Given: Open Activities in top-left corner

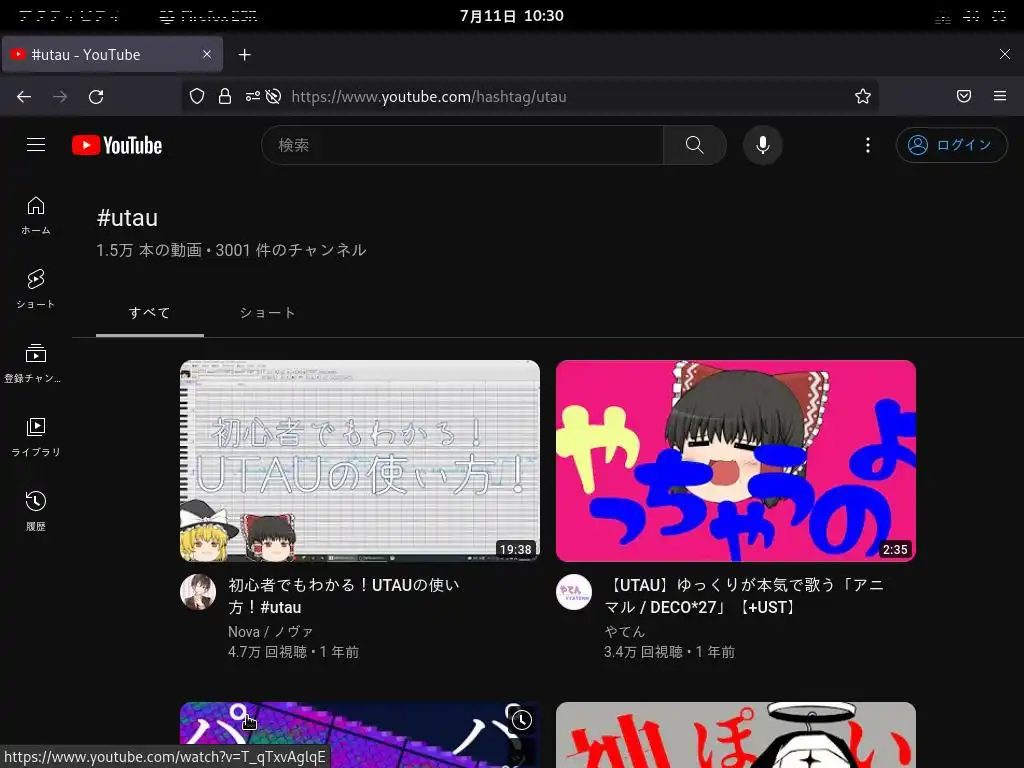Looking at the screenshot, I should tap(69, 16).
